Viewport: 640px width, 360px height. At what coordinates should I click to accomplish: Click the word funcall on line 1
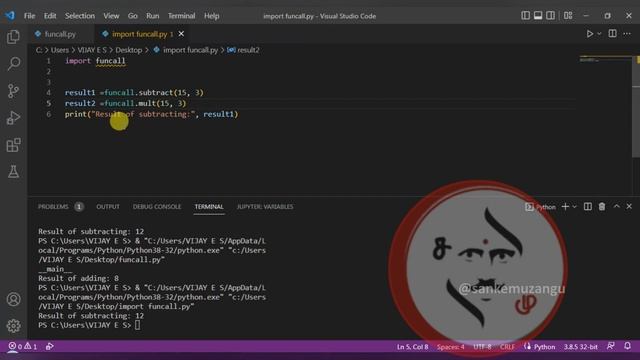pos(111,61)
